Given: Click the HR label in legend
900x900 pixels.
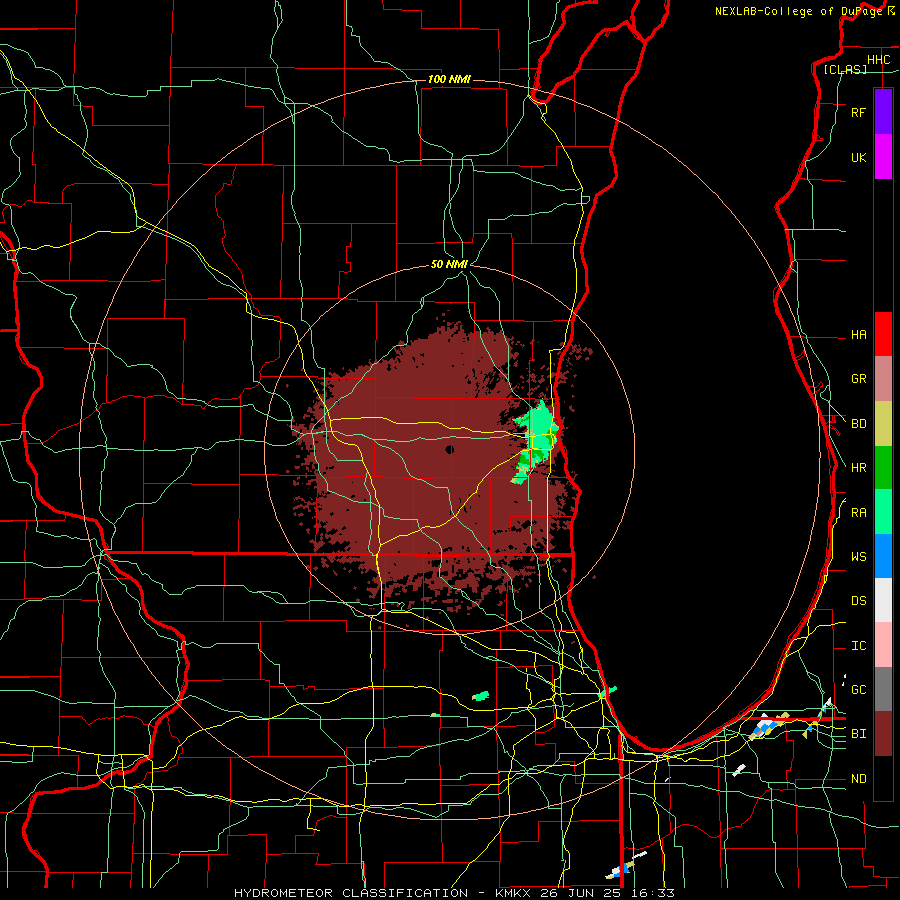Looking at the screenshot, I should click(x=858, y=468).
